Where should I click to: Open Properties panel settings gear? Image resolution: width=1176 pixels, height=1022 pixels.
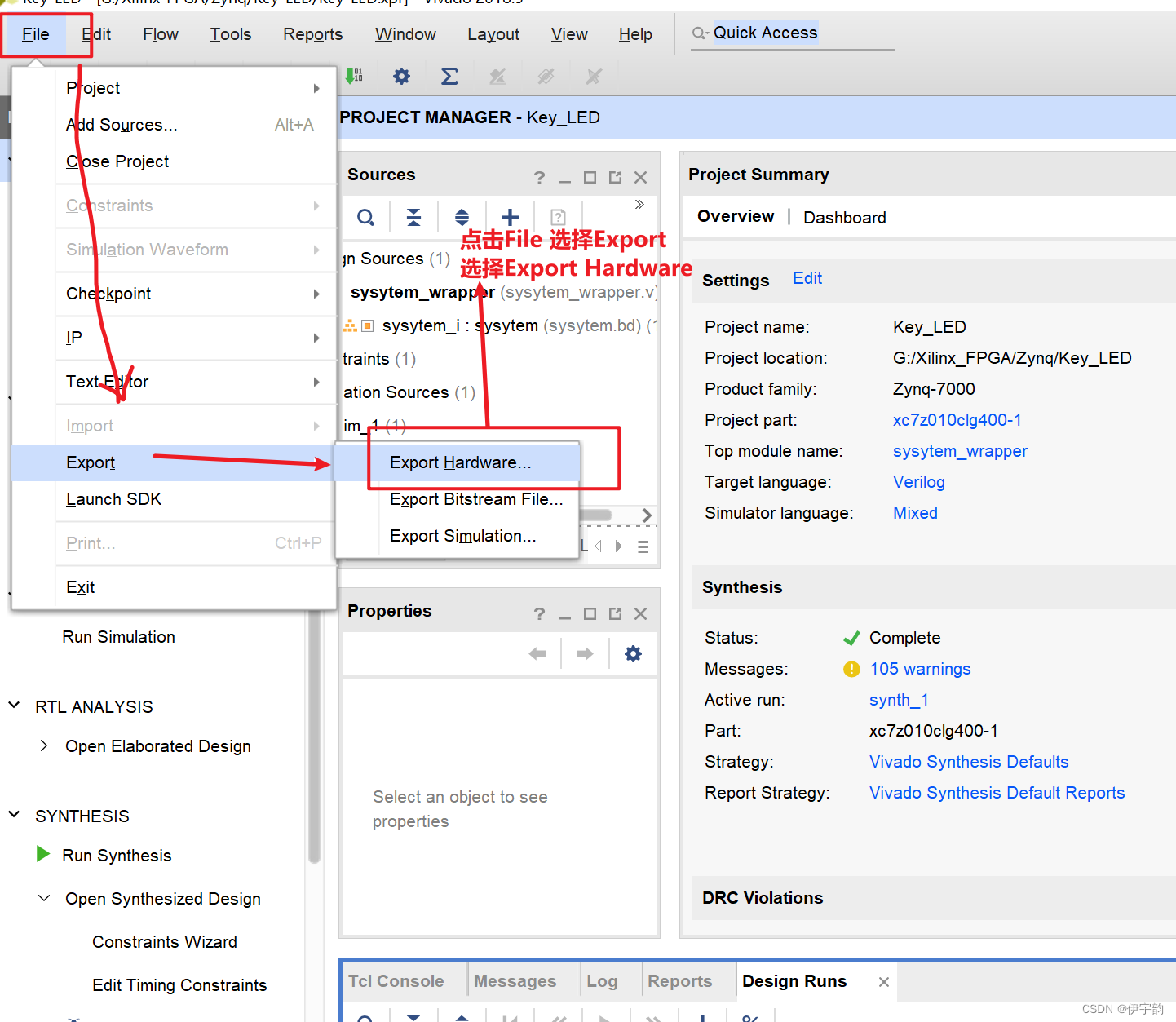coord(633,654)
